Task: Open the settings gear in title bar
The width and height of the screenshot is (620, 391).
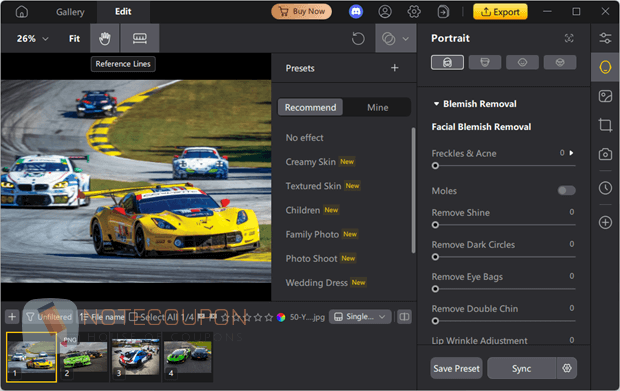Action: coord(414,12)
